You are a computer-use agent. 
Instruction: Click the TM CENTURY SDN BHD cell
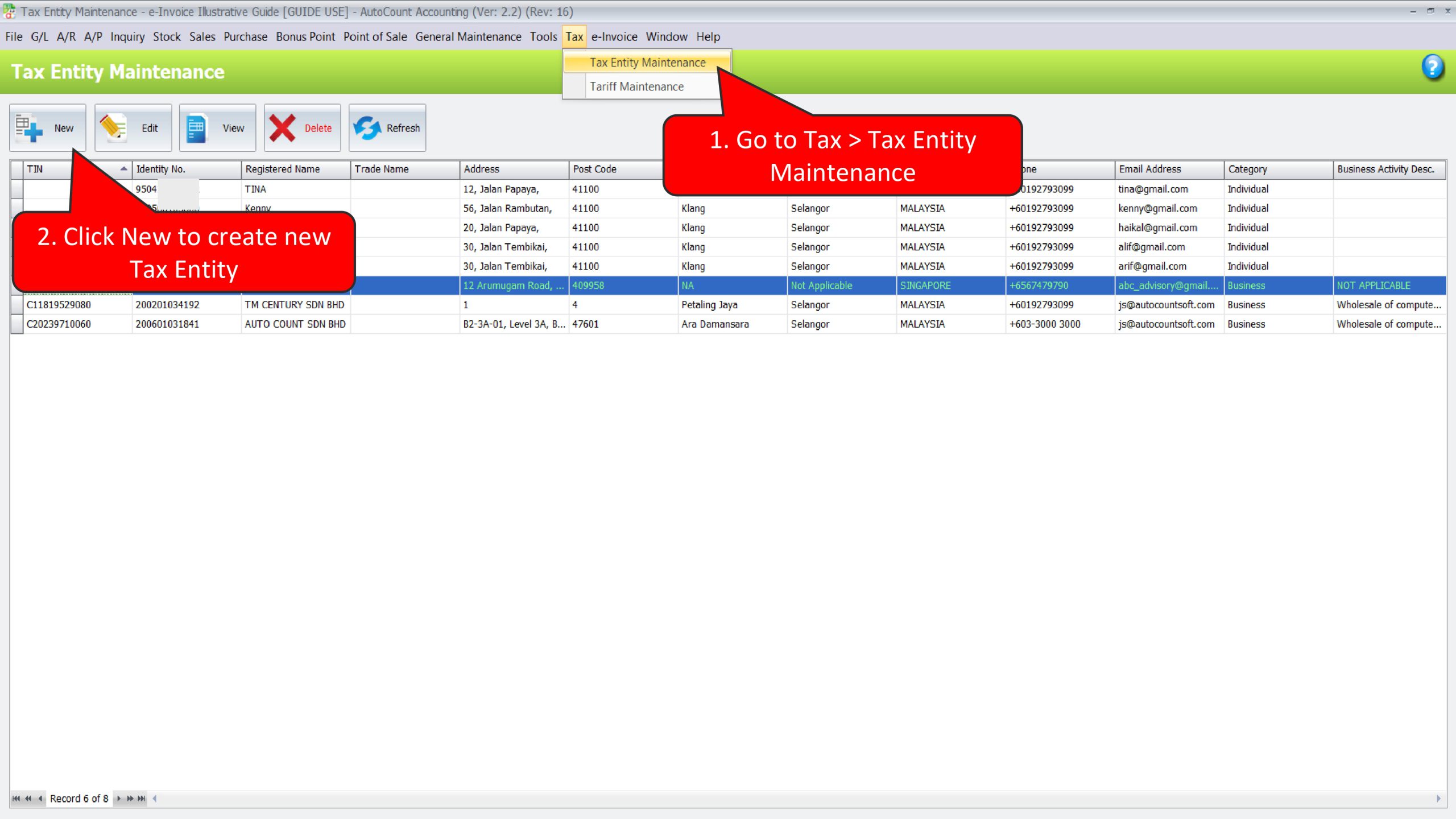(x=295, y=305)
